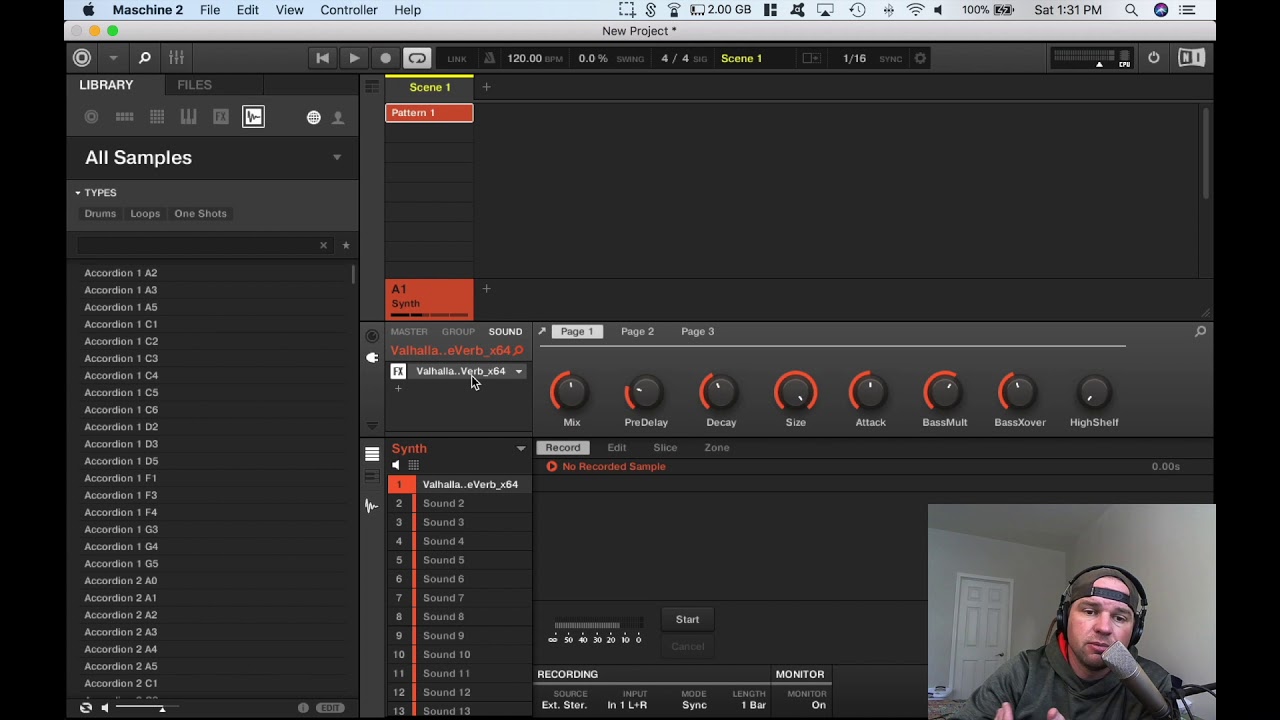This screenshot has width=1280, height=720.
Task: Open sampling Slice tab
Action: coord(665,448)
